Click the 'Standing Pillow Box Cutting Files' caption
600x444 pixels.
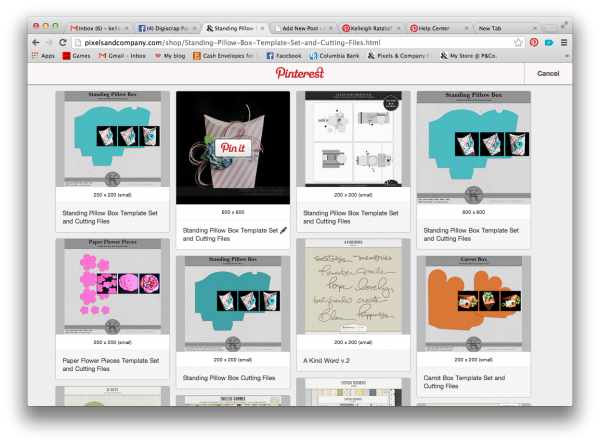229,378
